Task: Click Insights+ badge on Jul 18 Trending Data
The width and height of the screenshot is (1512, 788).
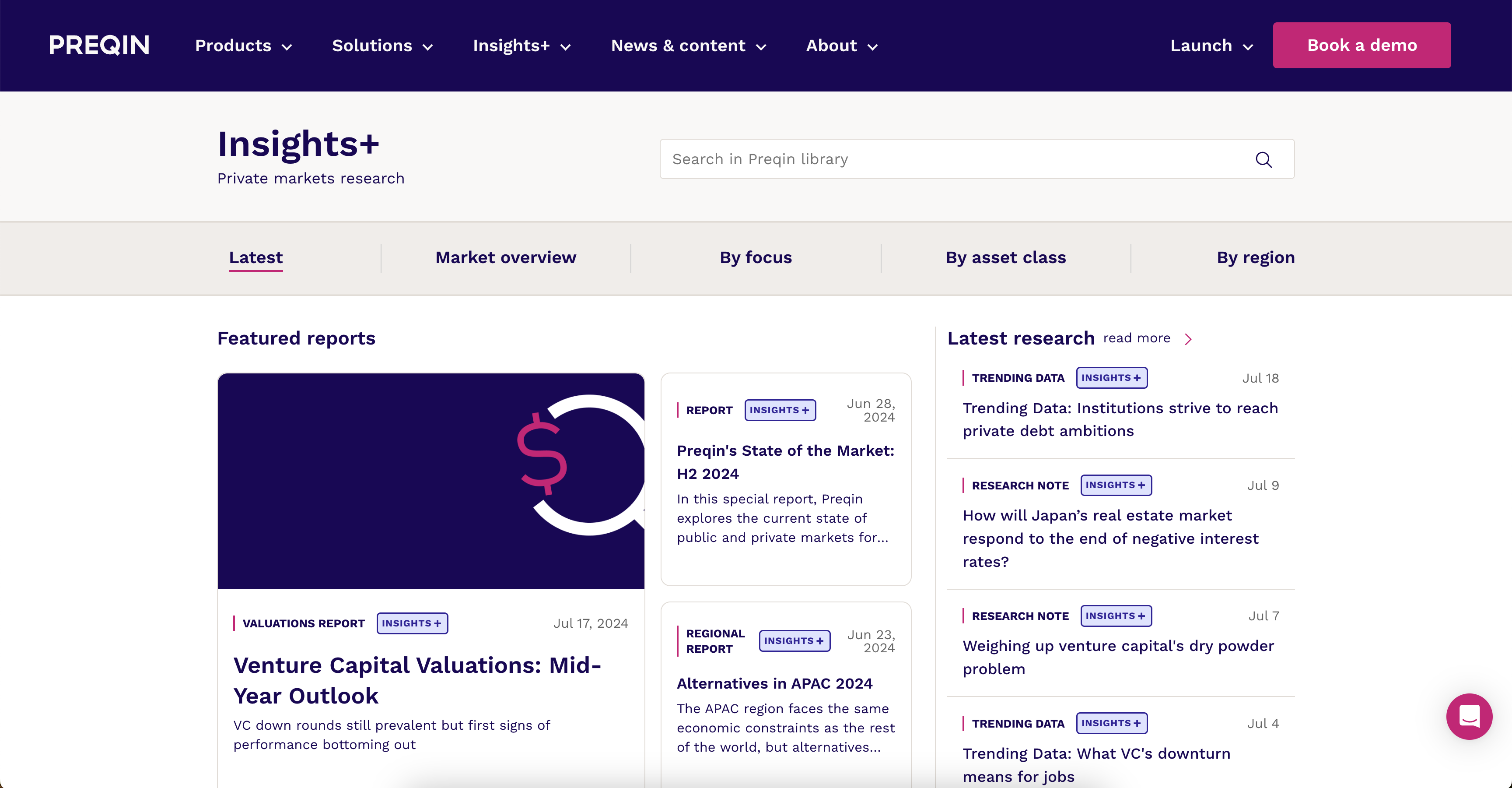Action: point(1112,377)
